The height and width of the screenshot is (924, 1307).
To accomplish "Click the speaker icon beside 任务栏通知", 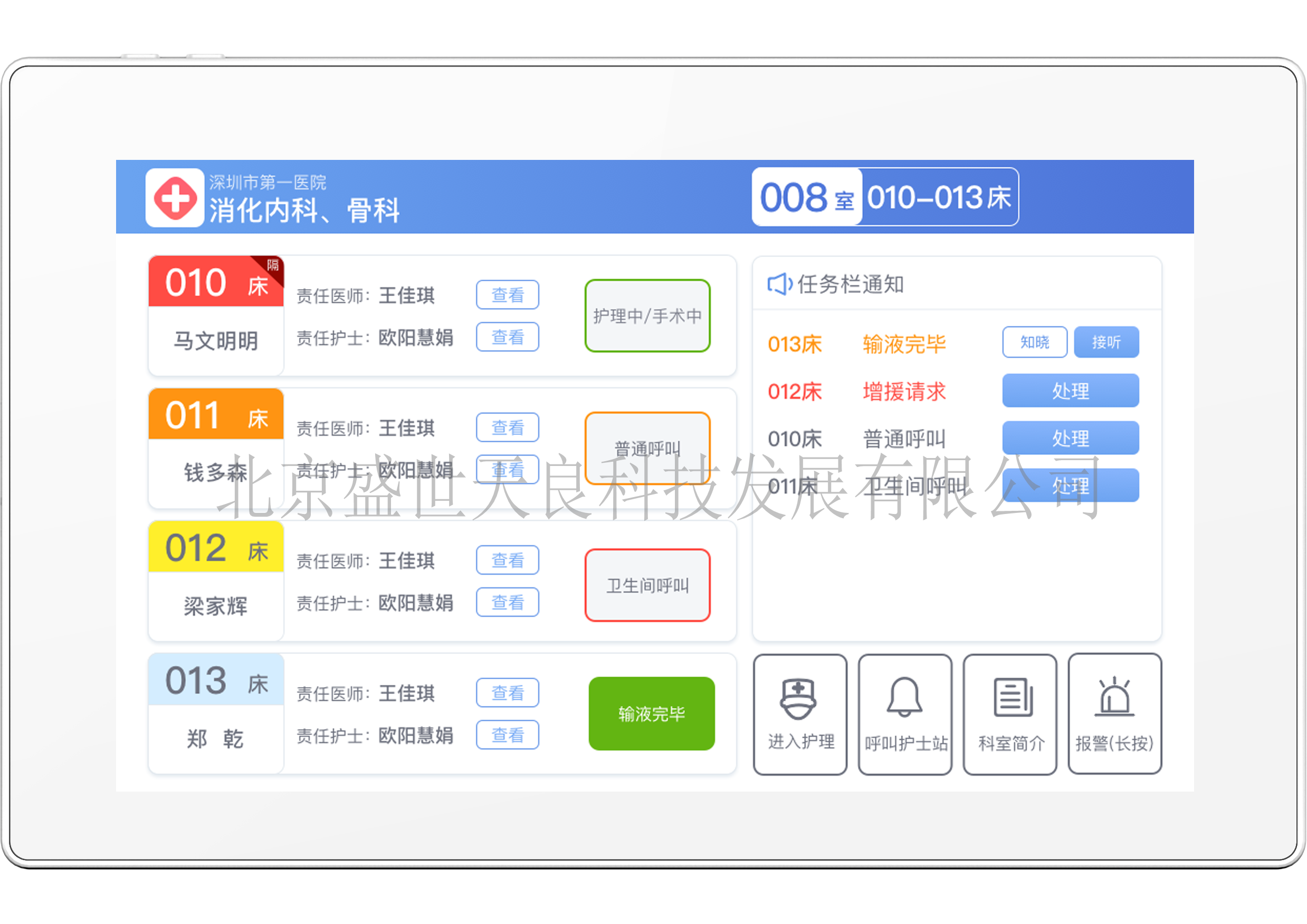I will (779, 284).
